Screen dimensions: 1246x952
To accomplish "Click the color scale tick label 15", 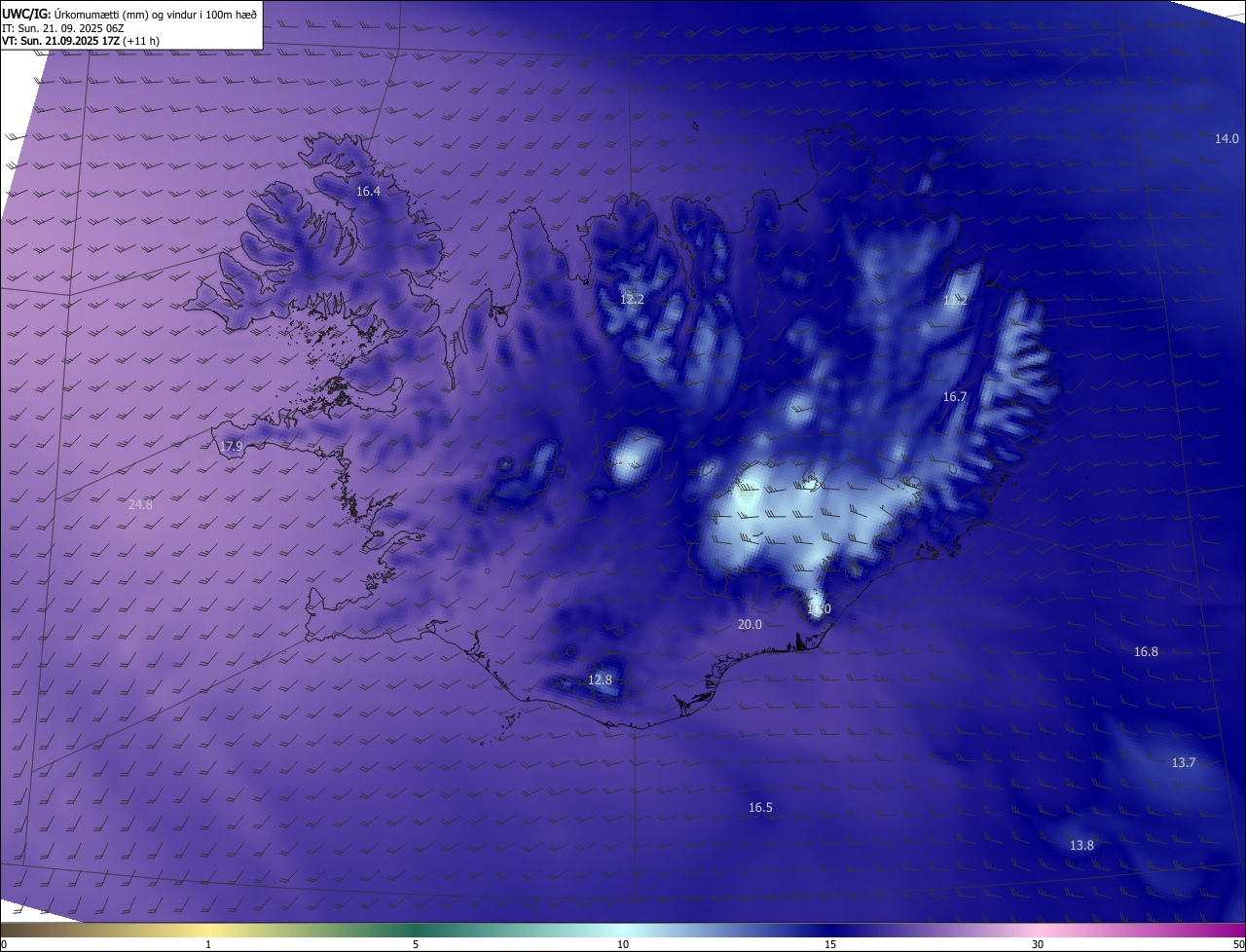I will (x=830, y=944).
